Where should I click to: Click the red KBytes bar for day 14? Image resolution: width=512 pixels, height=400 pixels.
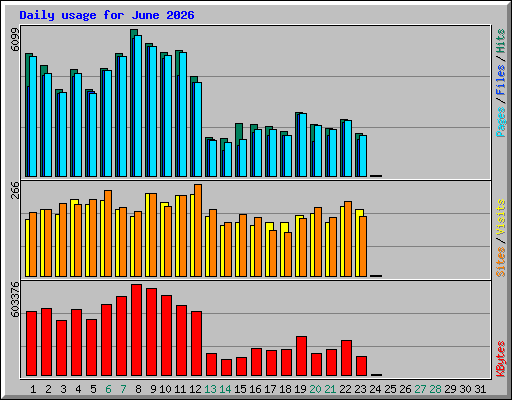pyautogui.click(x=226, y=368)
